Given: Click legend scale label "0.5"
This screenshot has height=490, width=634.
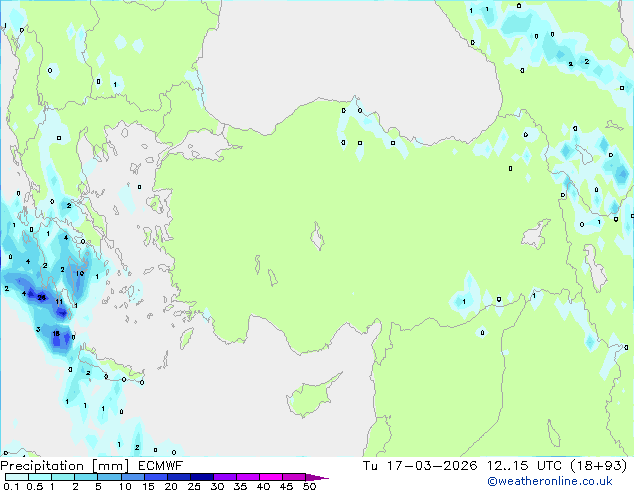Looking at the screenshot, I should coord(34,486).
